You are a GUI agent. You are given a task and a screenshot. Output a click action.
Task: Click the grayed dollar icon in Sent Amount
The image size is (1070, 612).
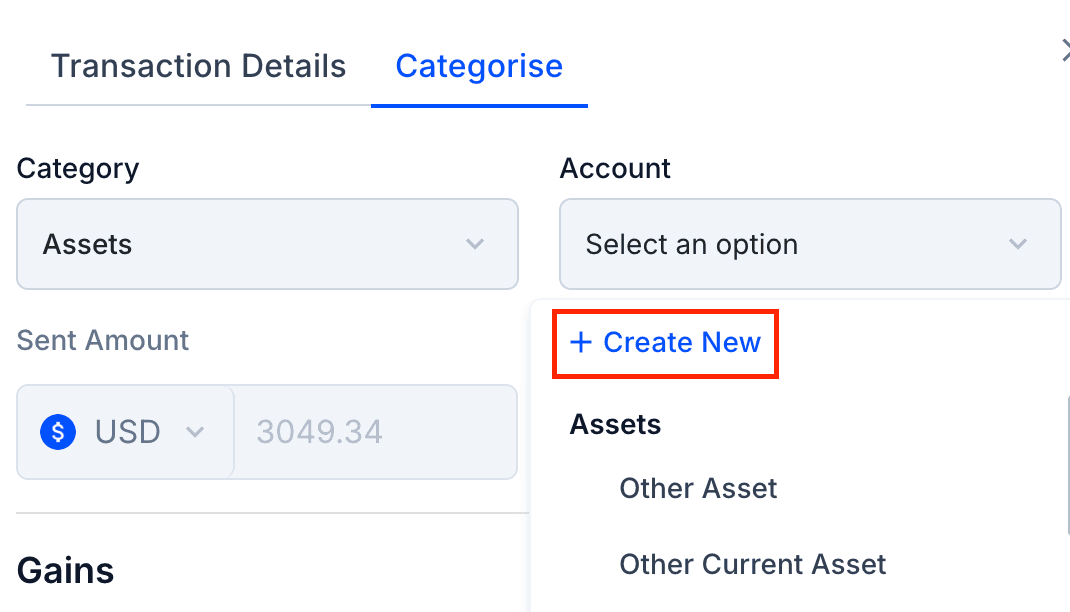(57, 431)
